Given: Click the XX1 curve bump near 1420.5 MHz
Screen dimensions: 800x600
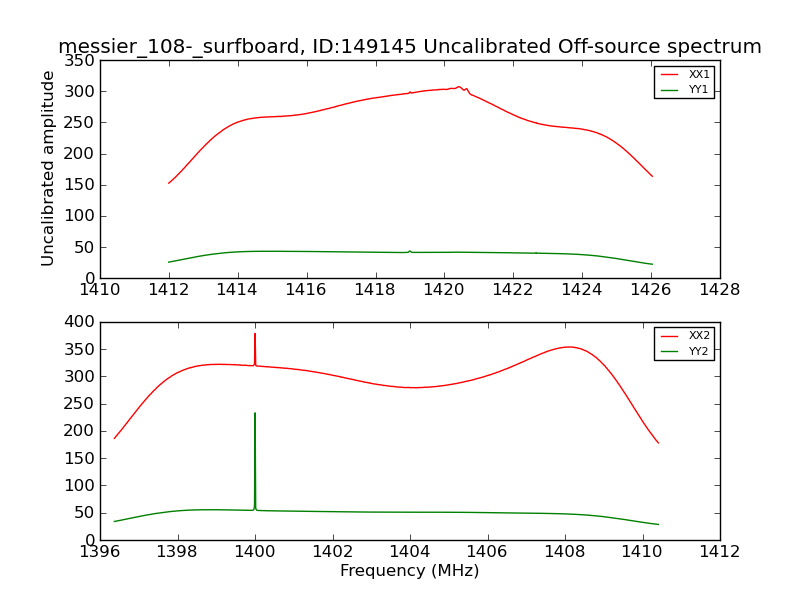Looking at the screenshot, I should (x=459, y=88).
